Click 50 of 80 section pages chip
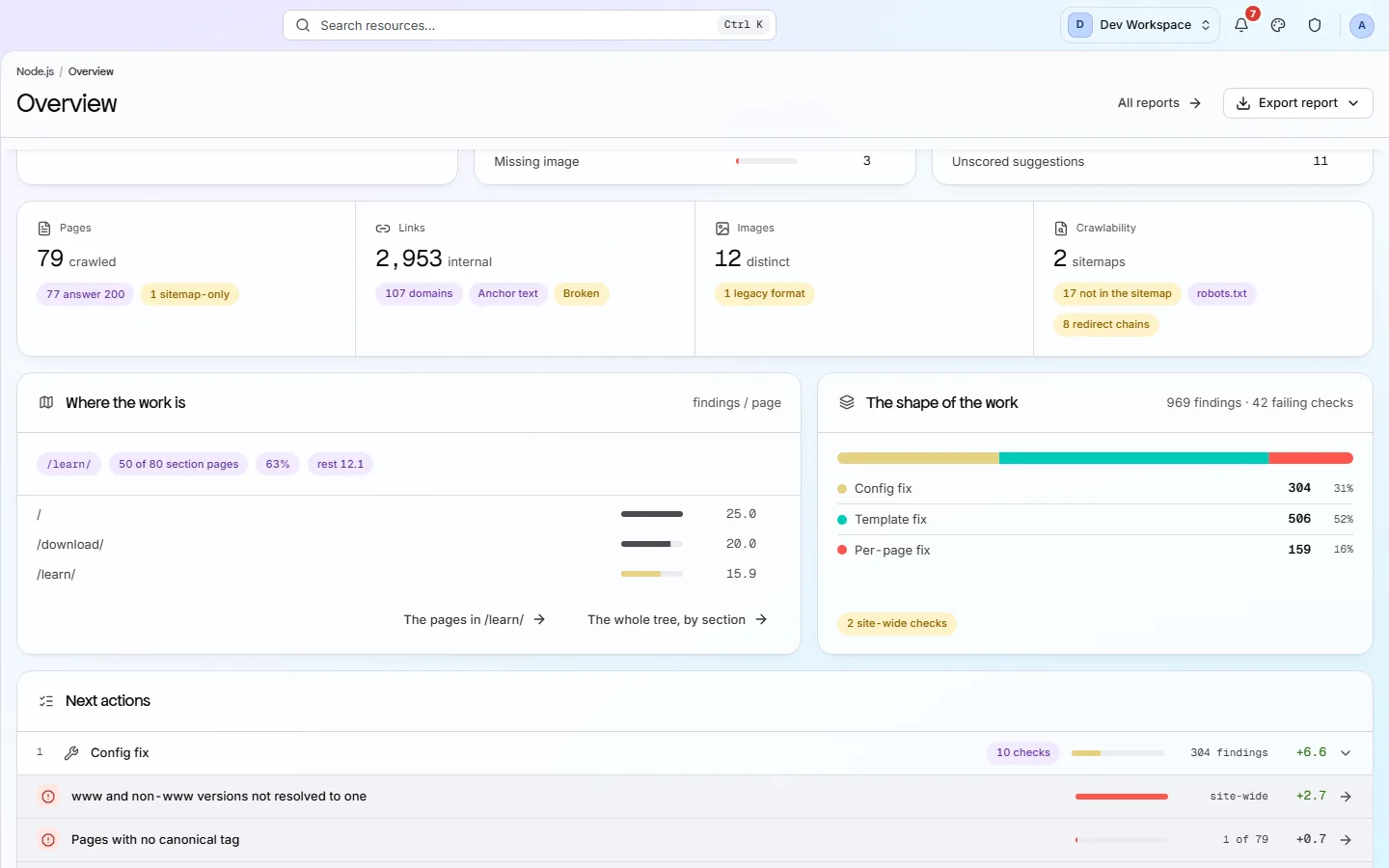Screen dimensions: 1389x868 click(178, 465)
